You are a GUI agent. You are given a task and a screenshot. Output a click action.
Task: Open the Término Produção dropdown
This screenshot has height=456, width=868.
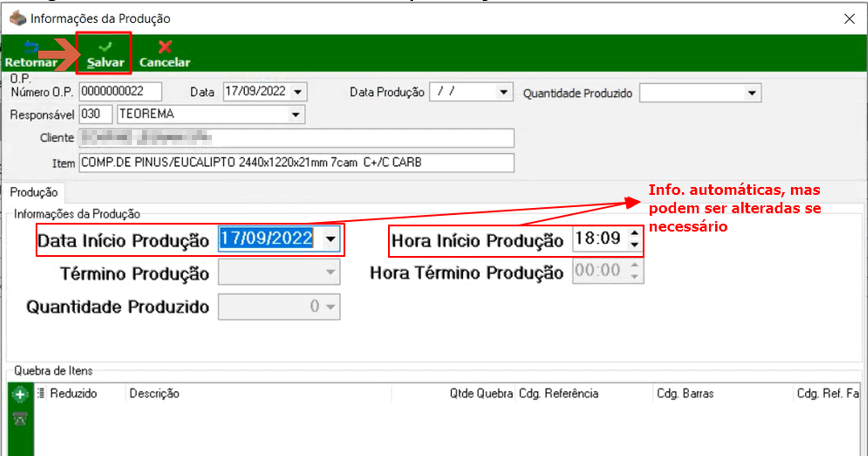point(330,272)
